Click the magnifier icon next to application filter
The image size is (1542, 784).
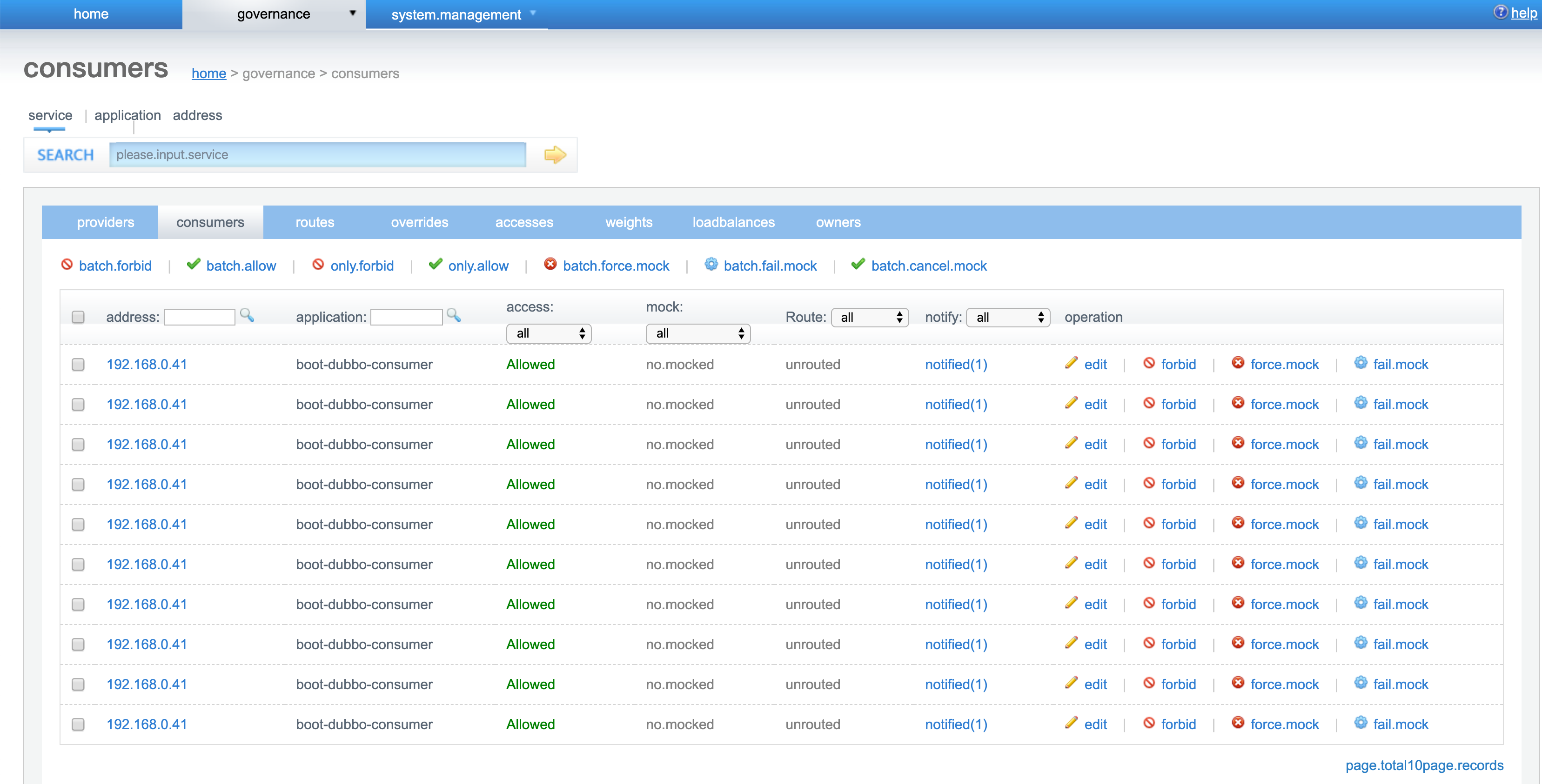[454, 315]
